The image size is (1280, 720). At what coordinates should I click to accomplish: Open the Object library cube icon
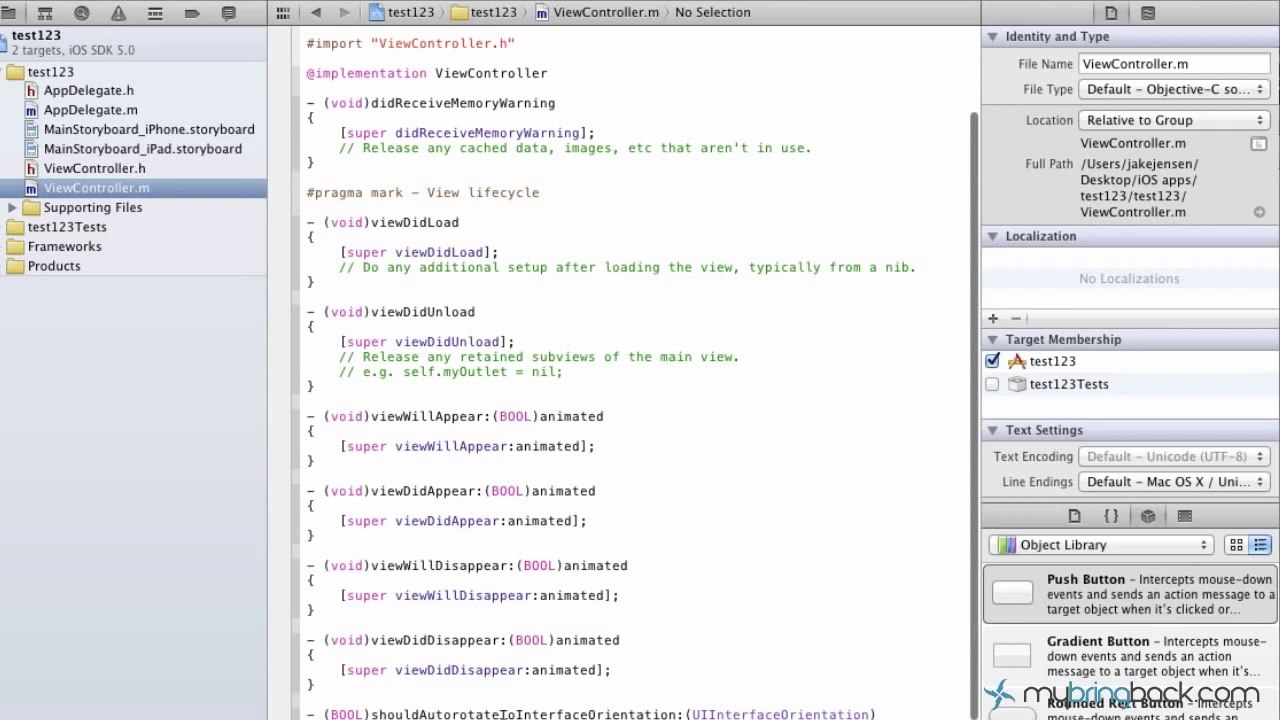pos(1148,516)
